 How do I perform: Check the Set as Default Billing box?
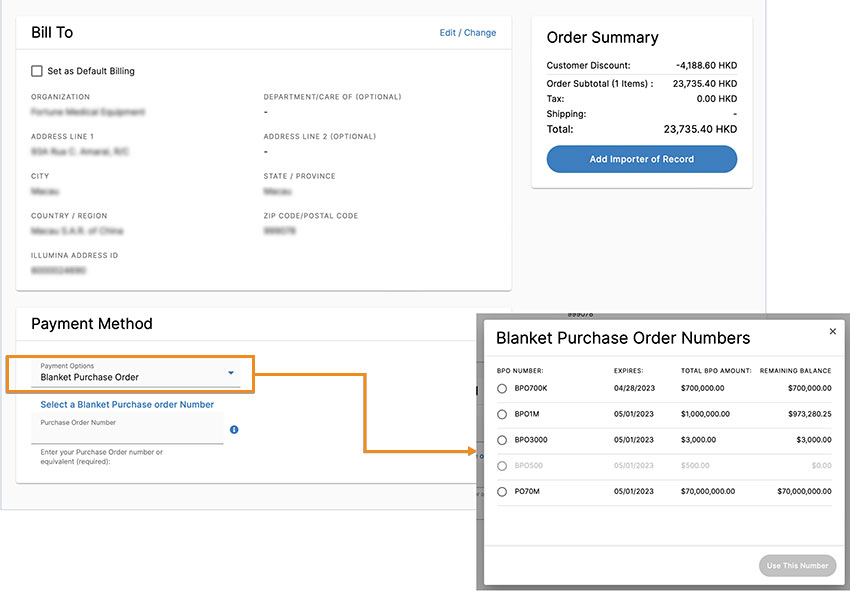pos(37,71)
